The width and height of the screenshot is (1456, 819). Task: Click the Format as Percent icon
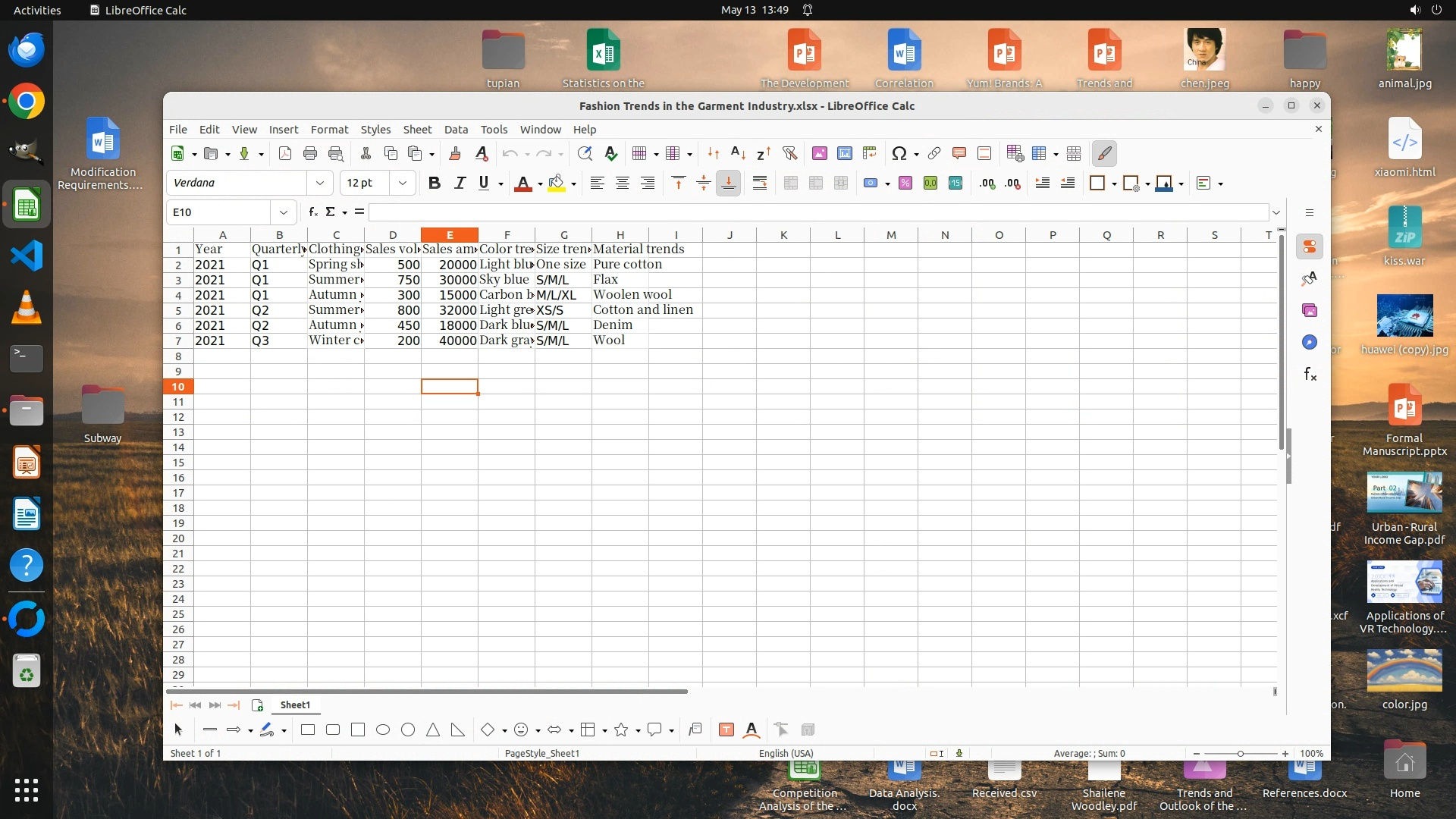905,183
